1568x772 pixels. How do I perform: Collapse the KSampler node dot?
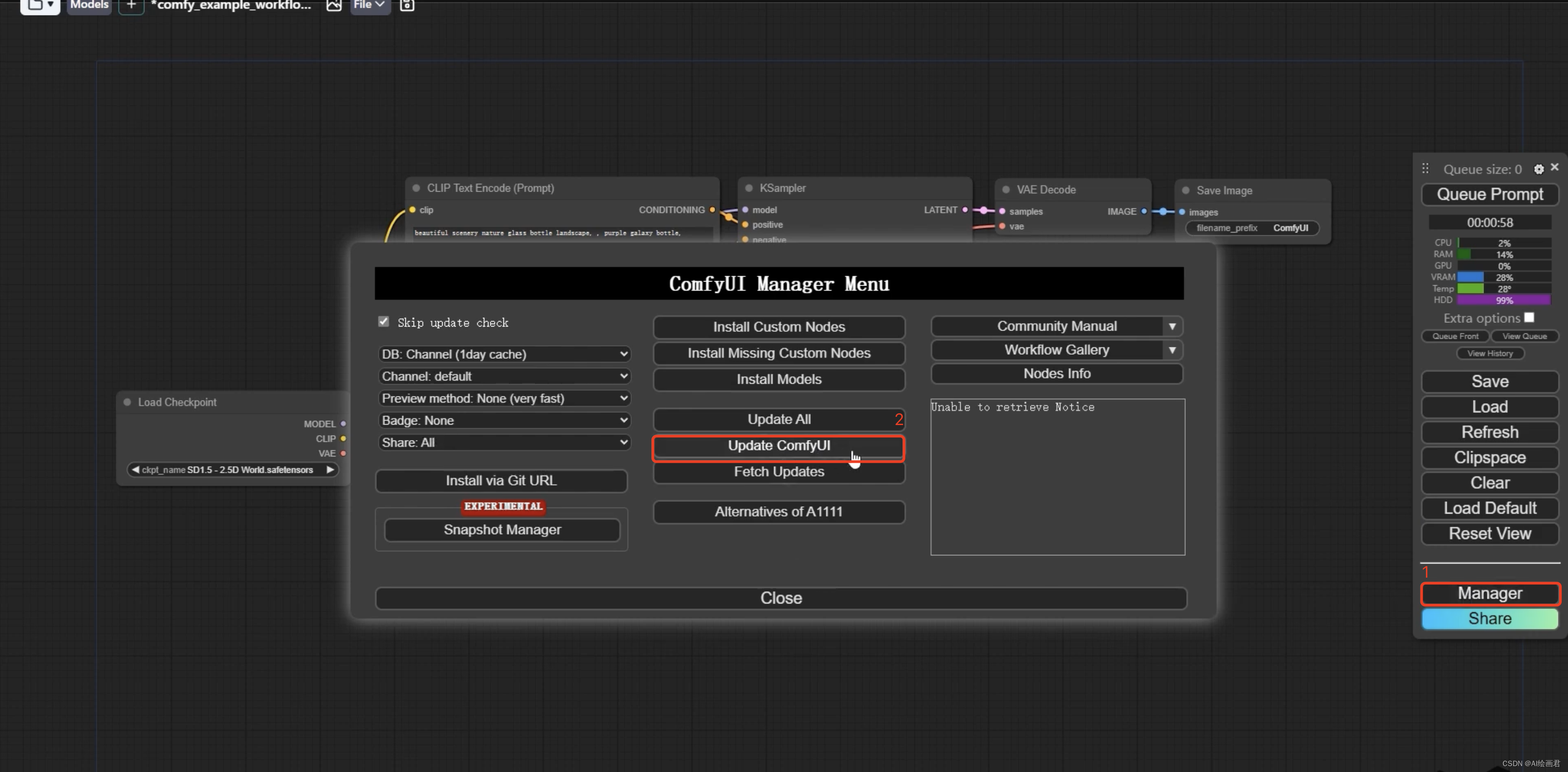[x=749, y=188]
